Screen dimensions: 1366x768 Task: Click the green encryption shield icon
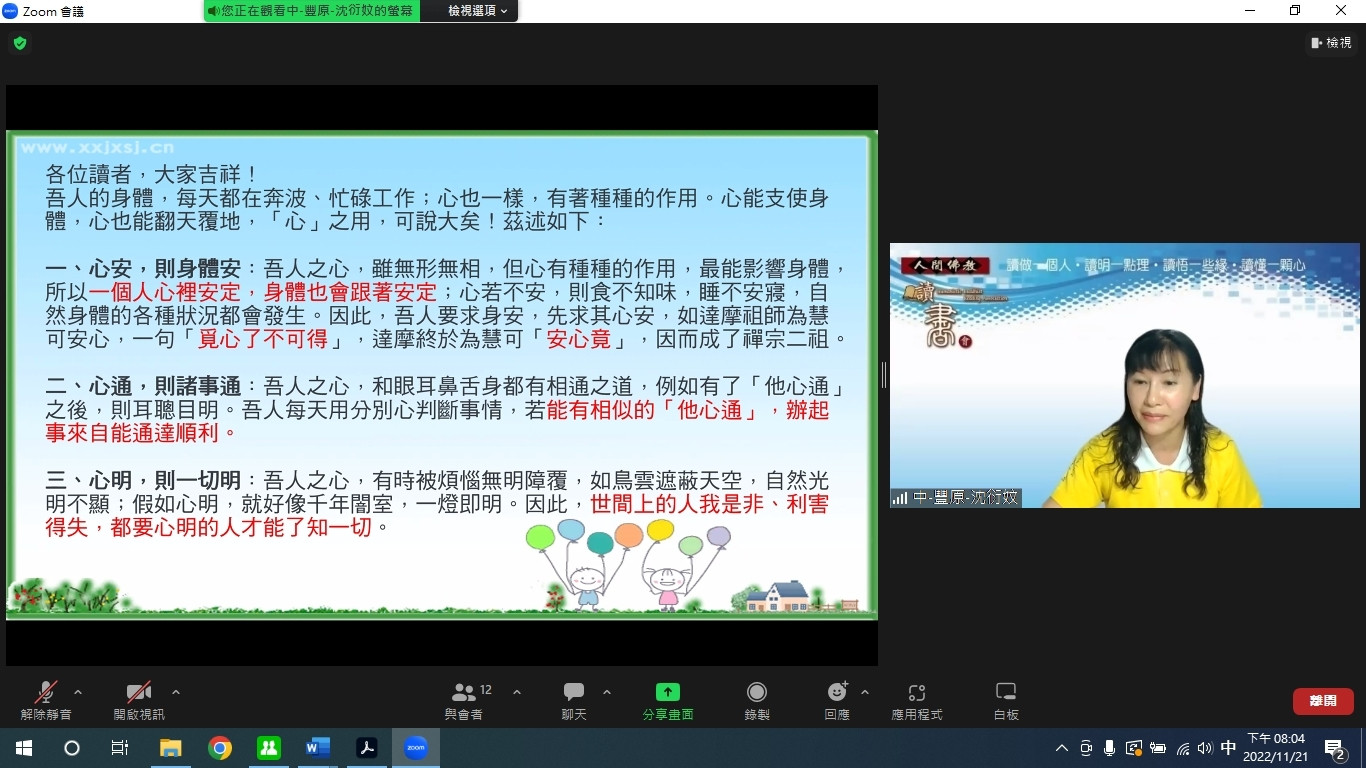[20, 43]
